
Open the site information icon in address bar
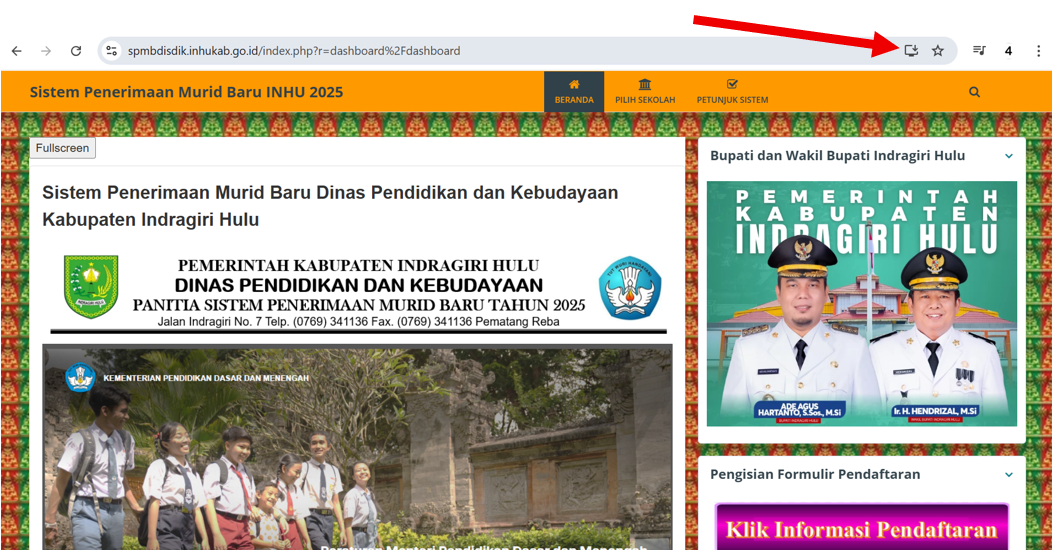click(112, 51)
